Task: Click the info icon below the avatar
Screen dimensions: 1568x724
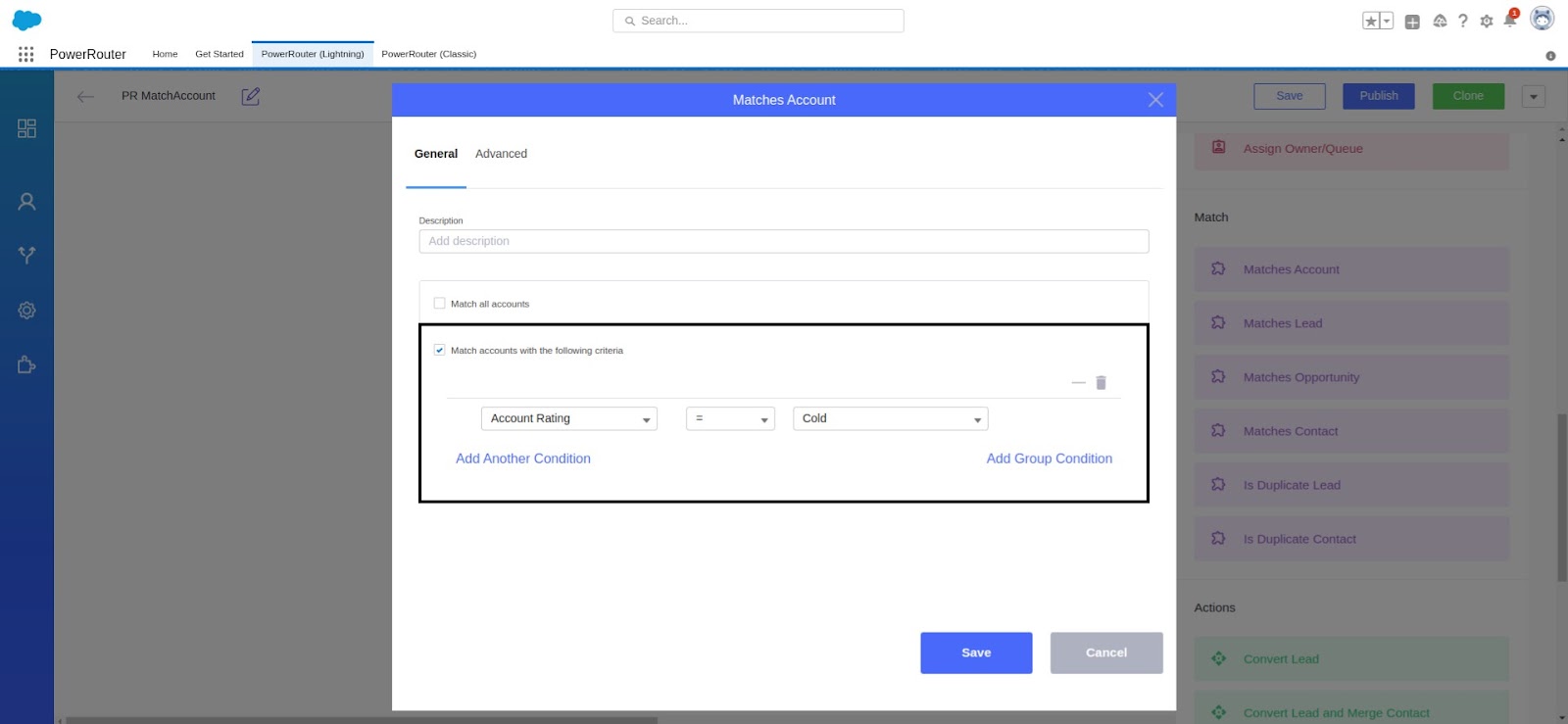Action: (1550, 56)
